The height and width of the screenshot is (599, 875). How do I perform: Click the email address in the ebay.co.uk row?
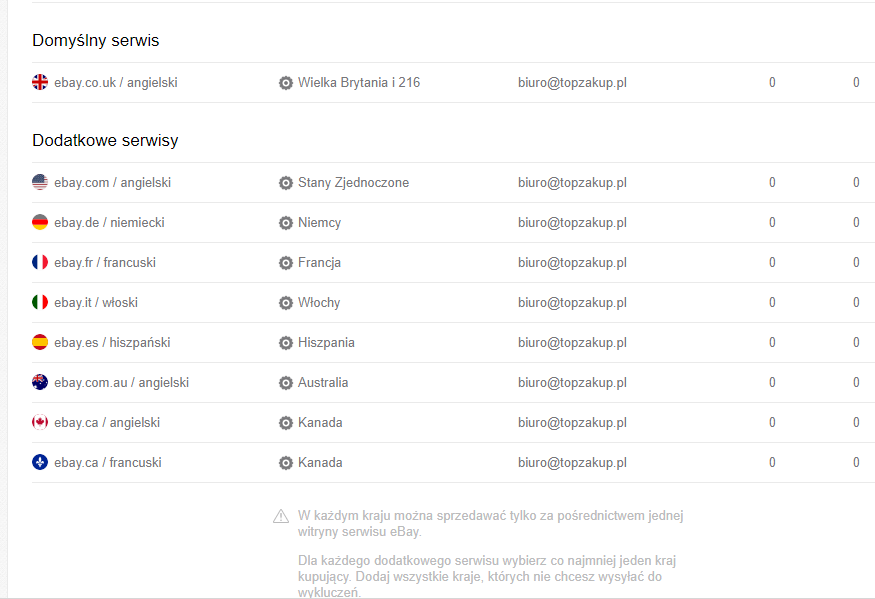point(572,83)
